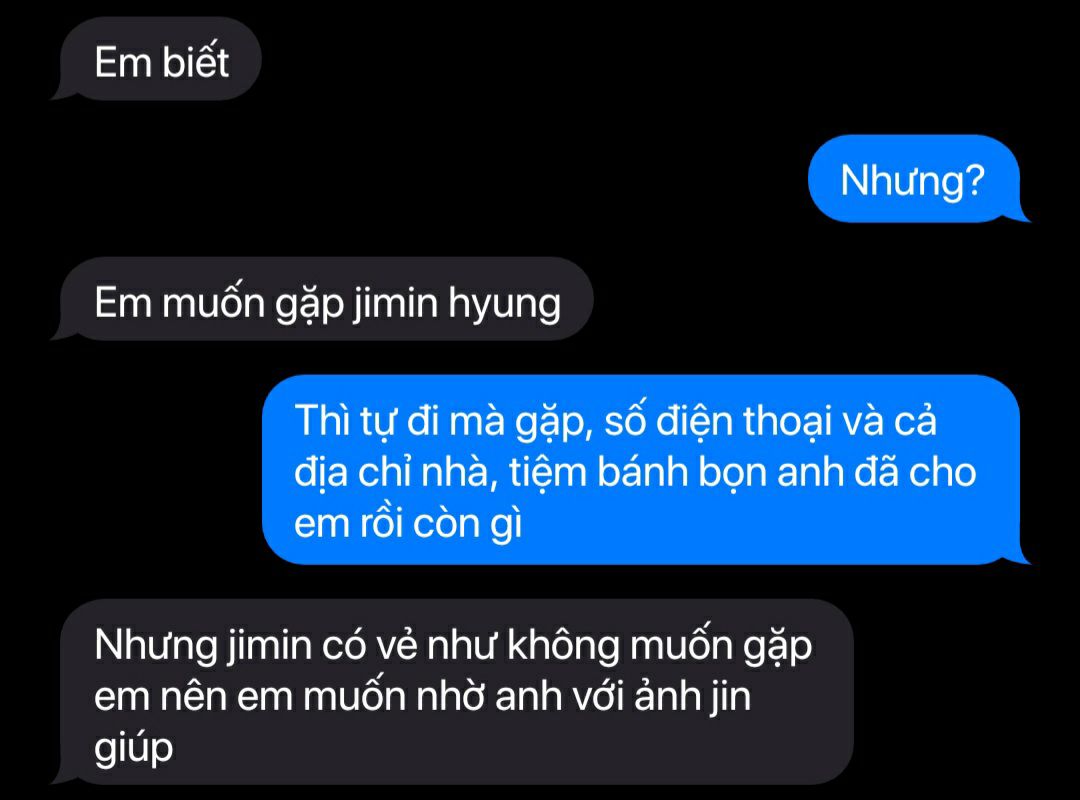Click the tail of the "Nhưng?" bubble
This screenshot has width=1080, height=800.
coord(1020,214)
